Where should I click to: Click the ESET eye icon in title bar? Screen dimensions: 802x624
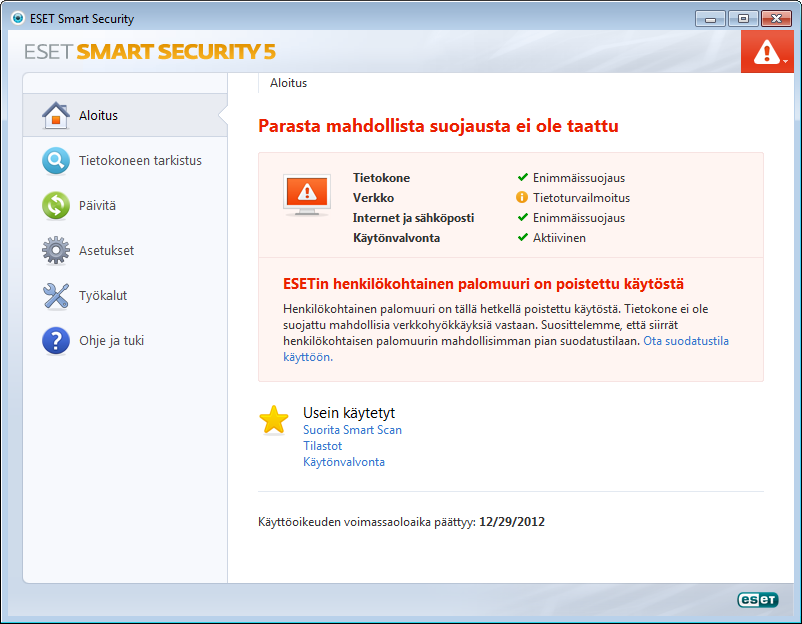pos(18,18)
